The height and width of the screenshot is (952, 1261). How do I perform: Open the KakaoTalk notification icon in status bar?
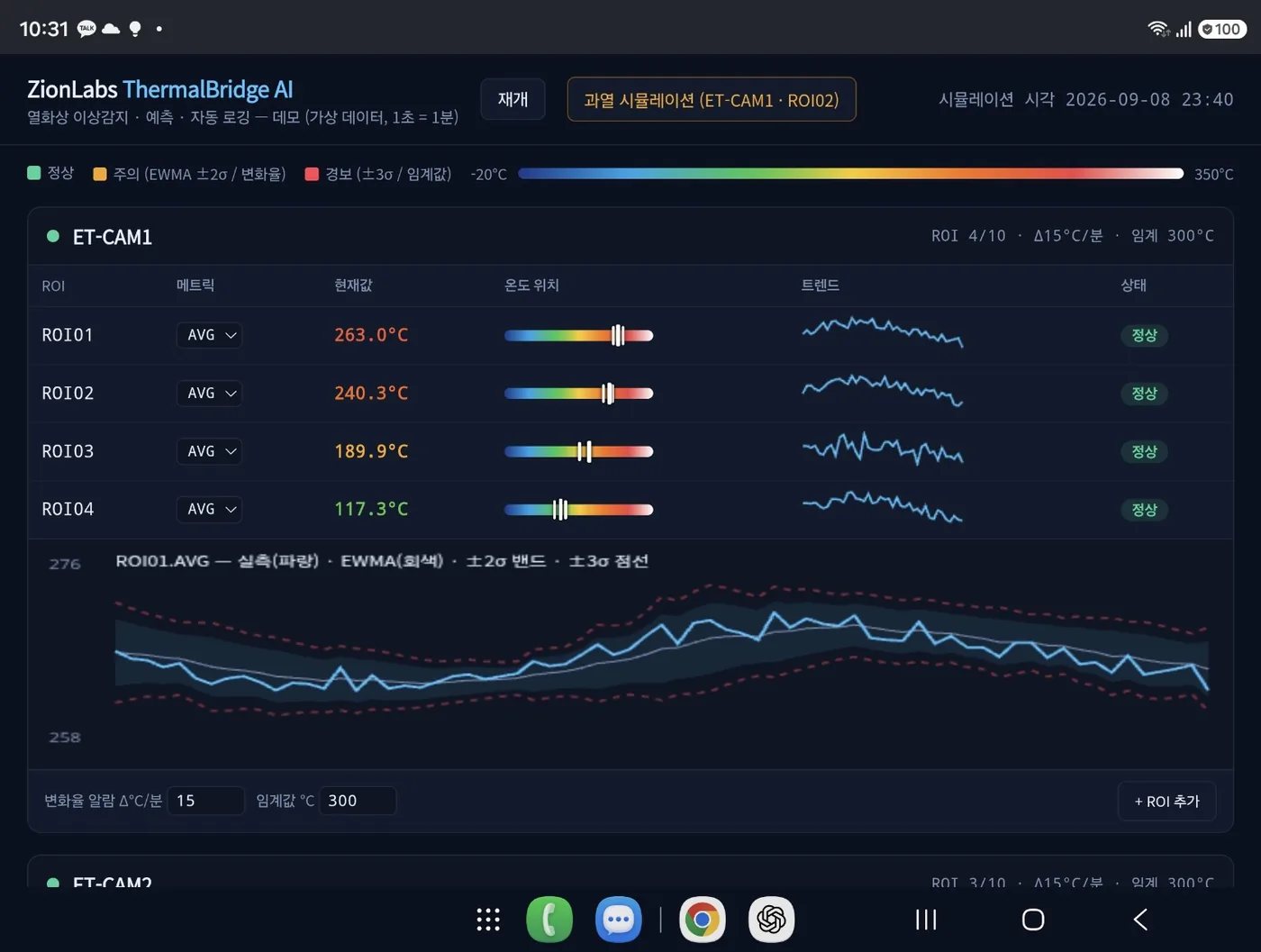(x=86, y=29)
